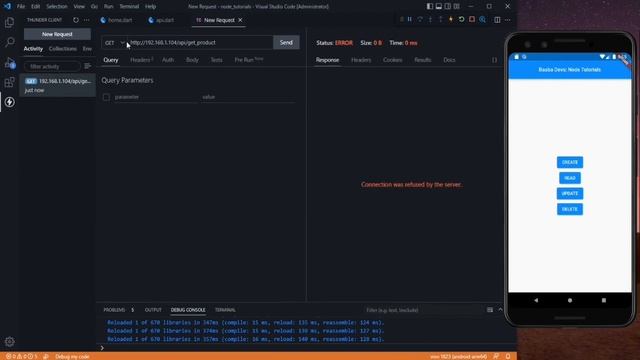Open the Manage gear icon
640x360 pixels.
pyautogui.click(x=9, y=341)
